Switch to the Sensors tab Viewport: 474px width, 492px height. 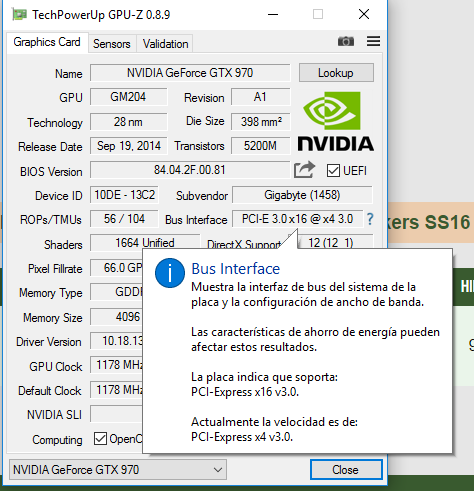[112, 44]
